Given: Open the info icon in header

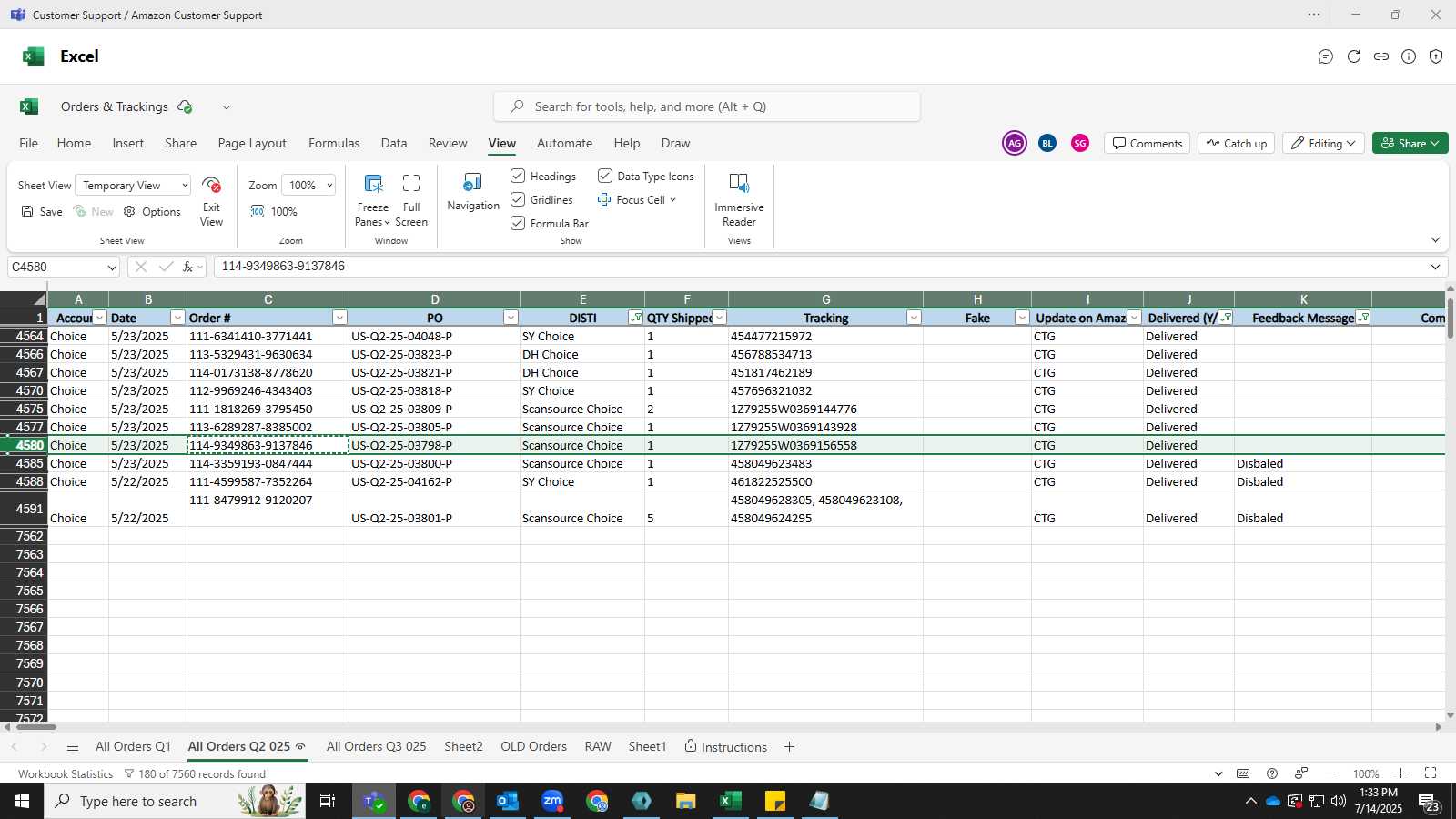Looking at the screenshot, I should [1409, 56].
